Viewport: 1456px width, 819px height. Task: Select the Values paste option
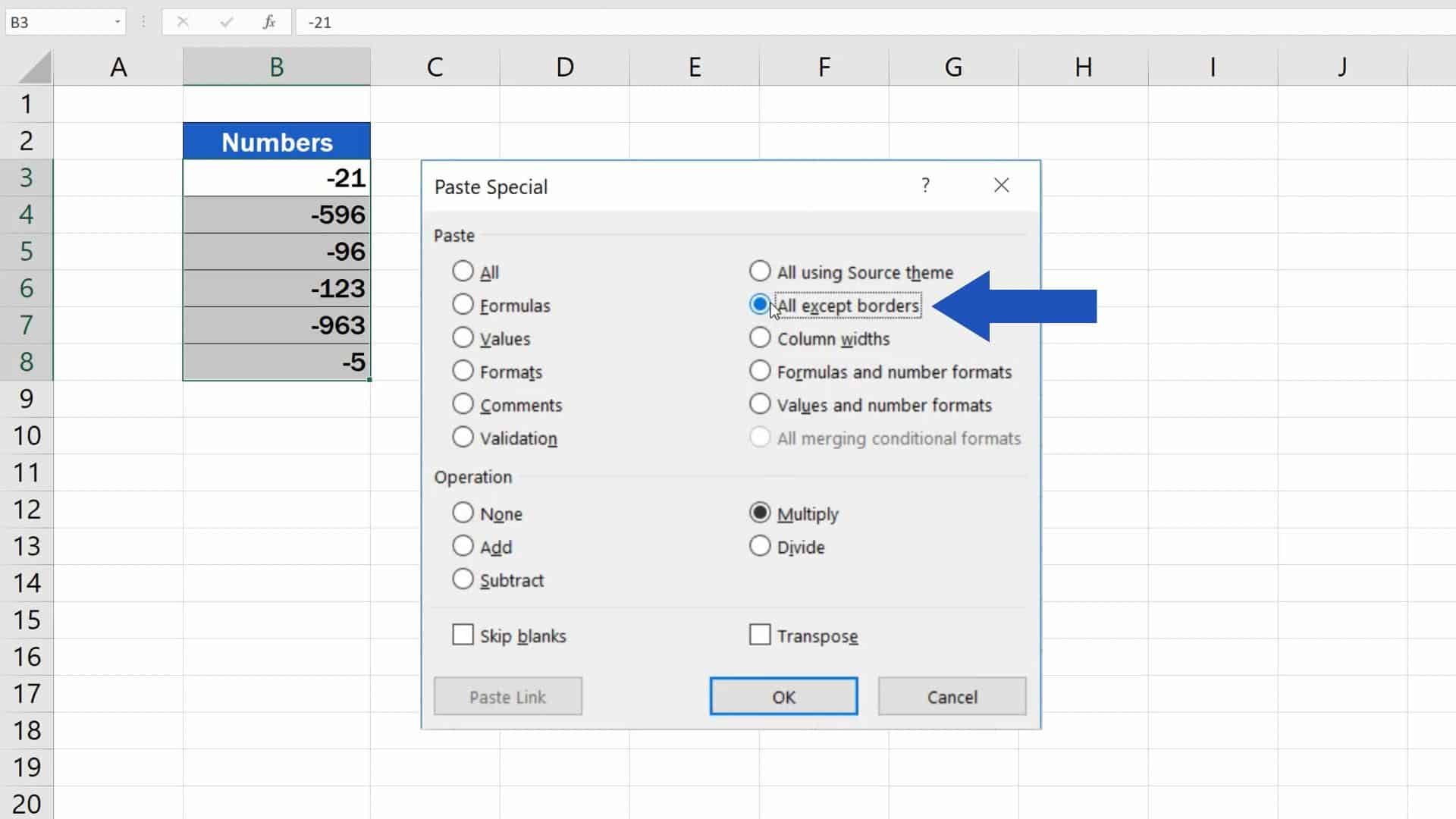point(463,338)
